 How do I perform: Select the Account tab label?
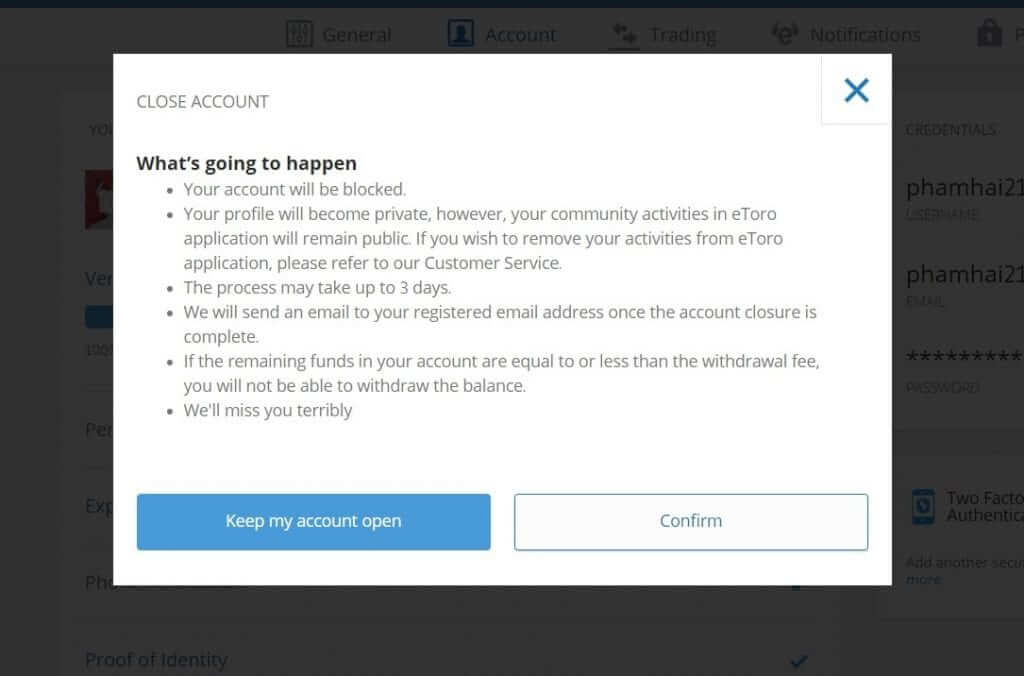click(520, 35)
